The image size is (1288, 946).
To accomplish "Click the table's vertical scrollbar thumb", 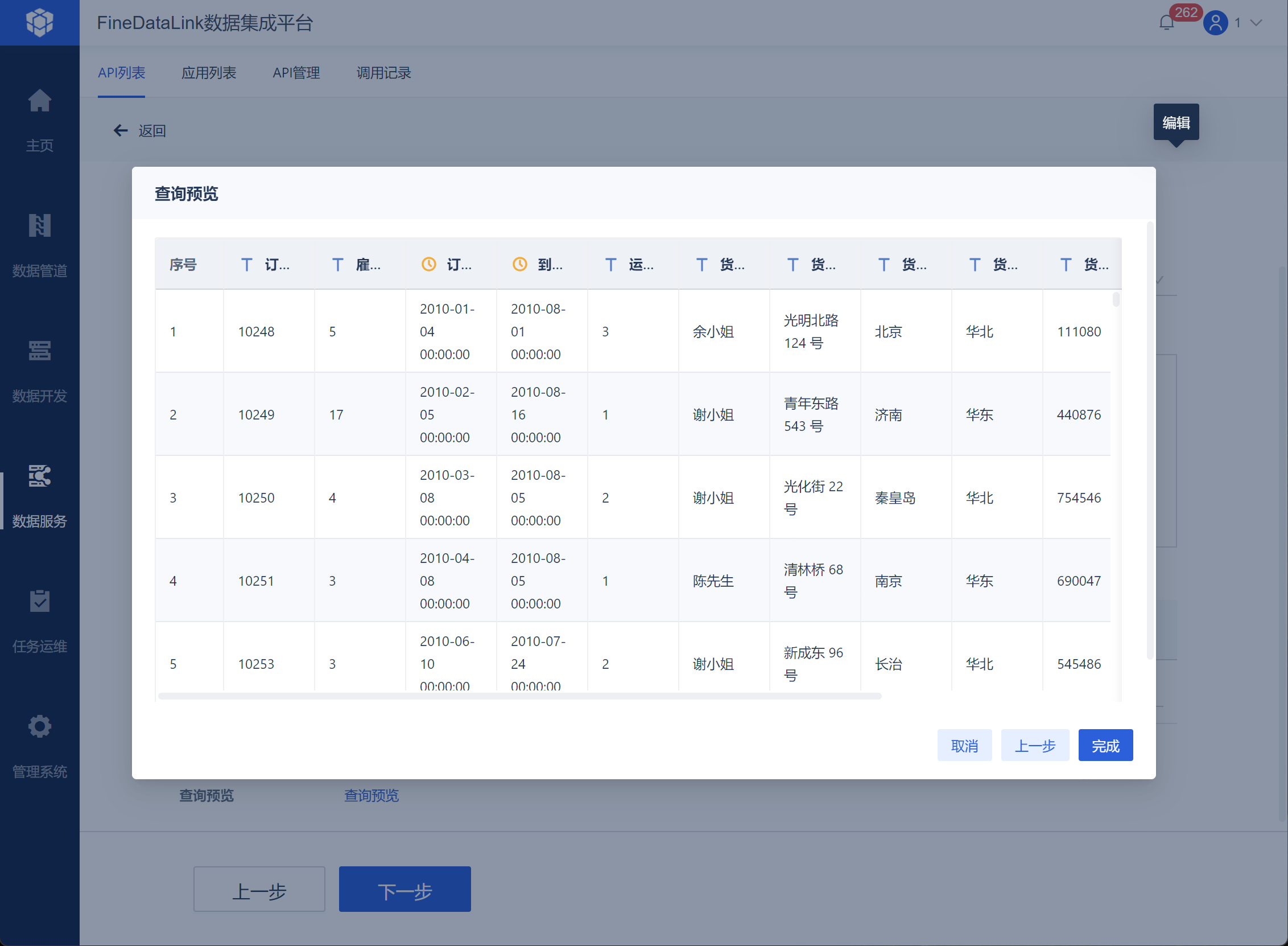I will [1116, 299].
